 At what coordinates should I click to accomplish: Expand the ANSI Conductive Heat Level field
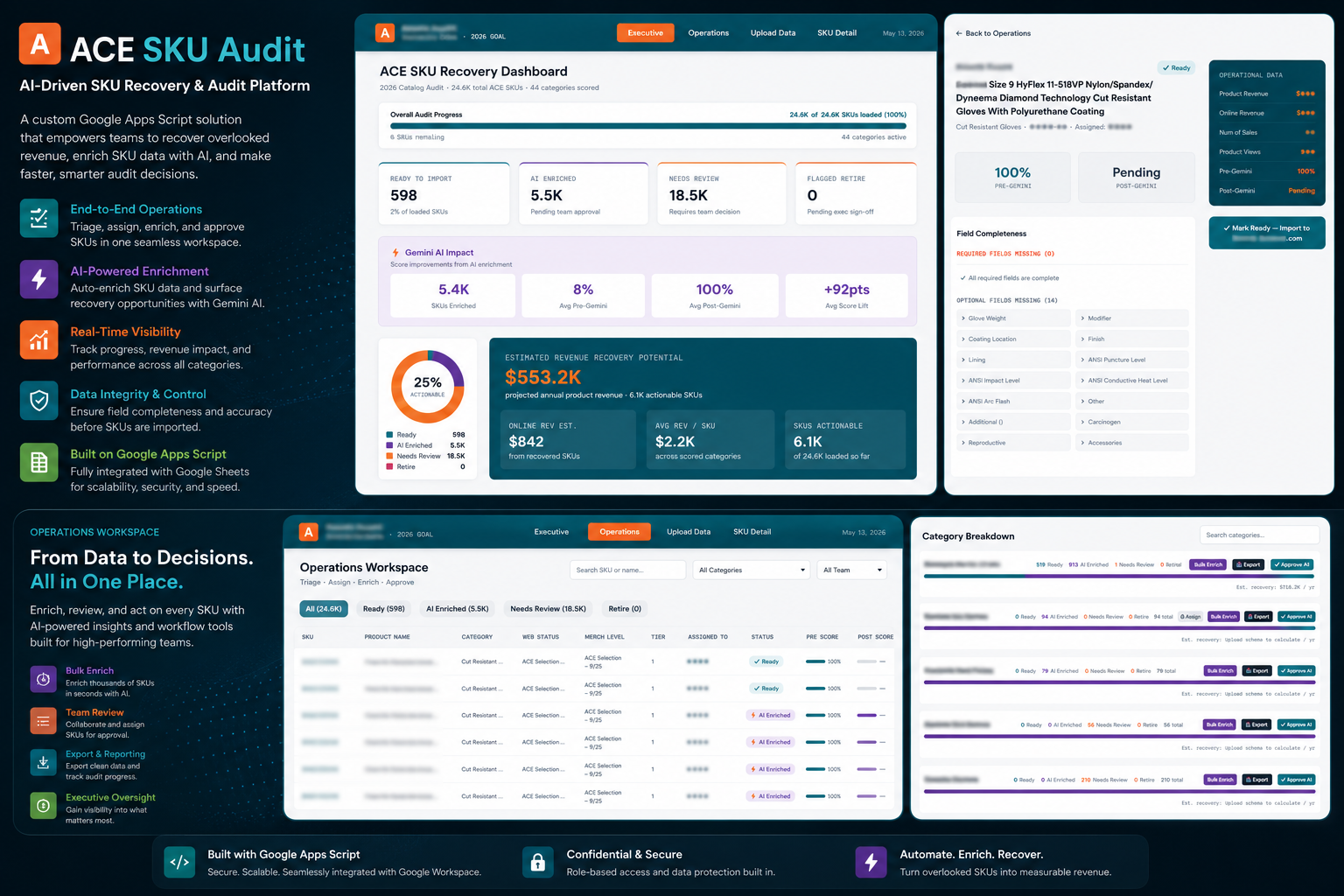(x=1132, y=381)
